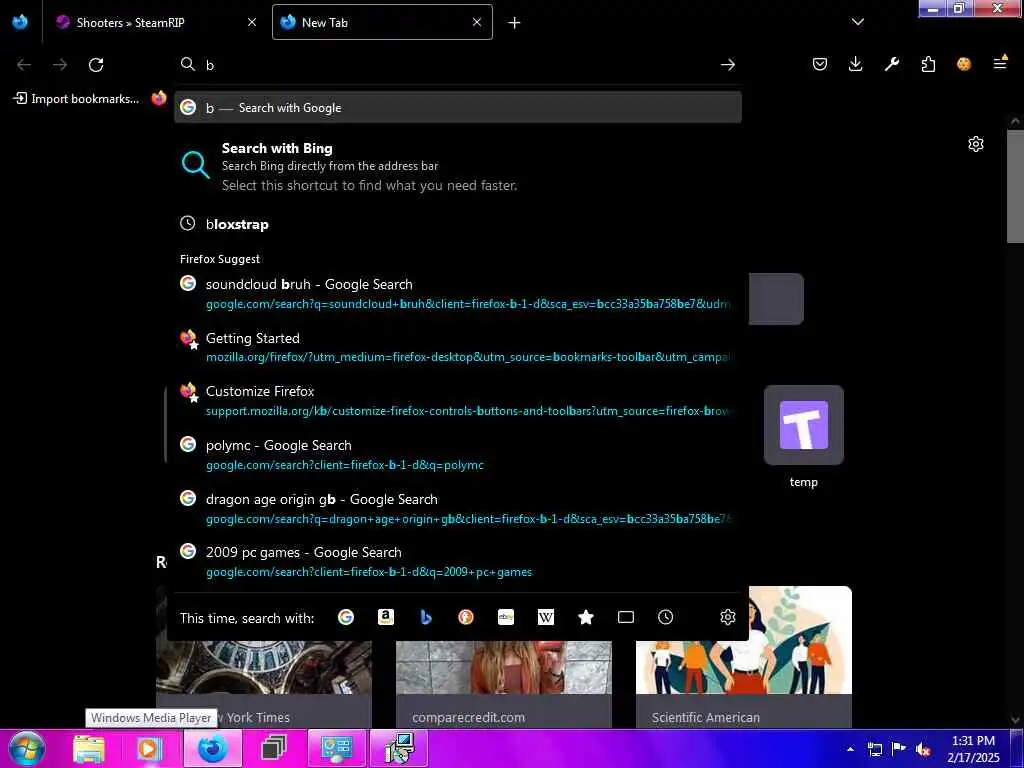Open the clock showing 1:31 PM
The image size is (1024, 768).
tap(973, 749)
